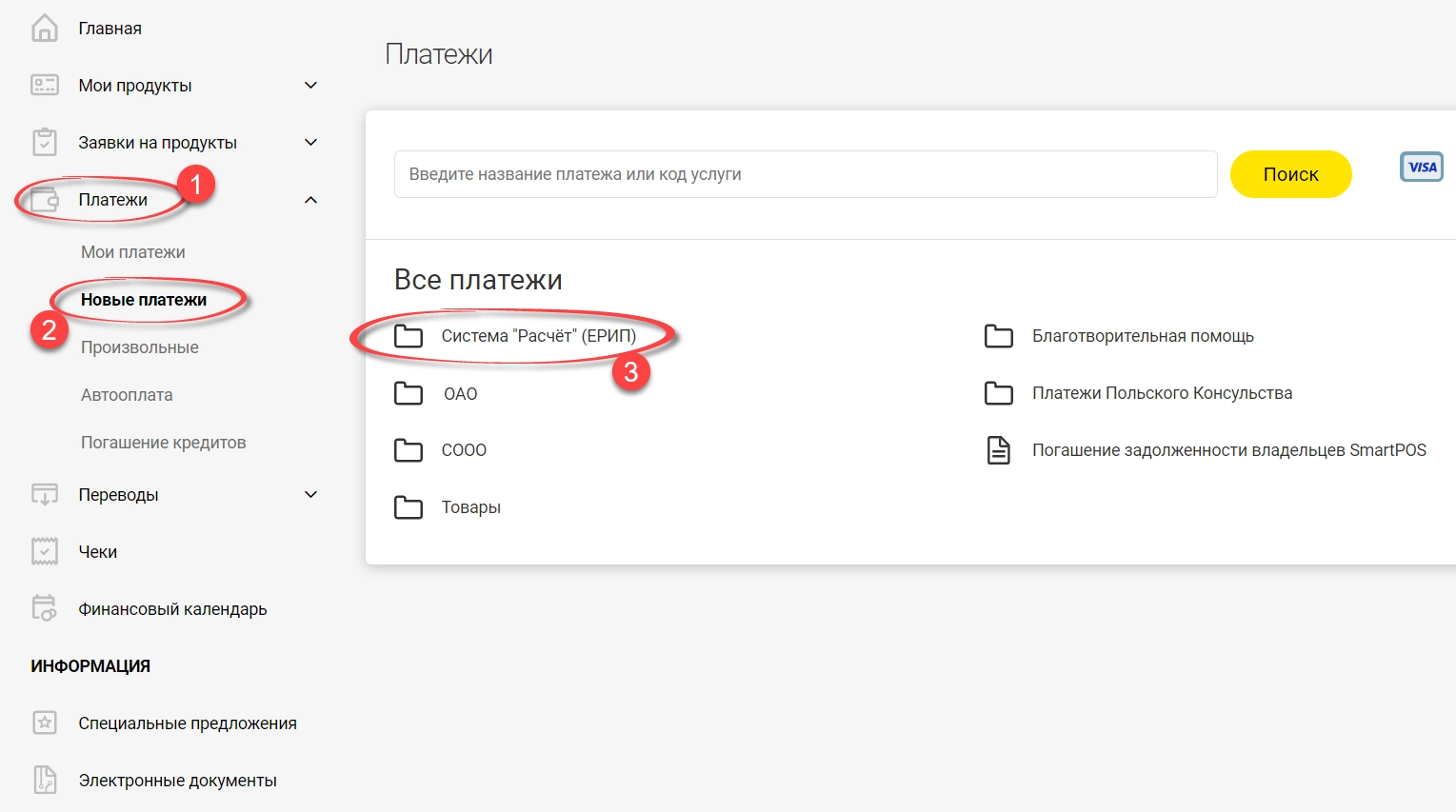Open Платежи Польского Консульства category
Image resolution: width=1456 pixels, height=812 pixels.
pyautogui.click(x=1163, y=393)
